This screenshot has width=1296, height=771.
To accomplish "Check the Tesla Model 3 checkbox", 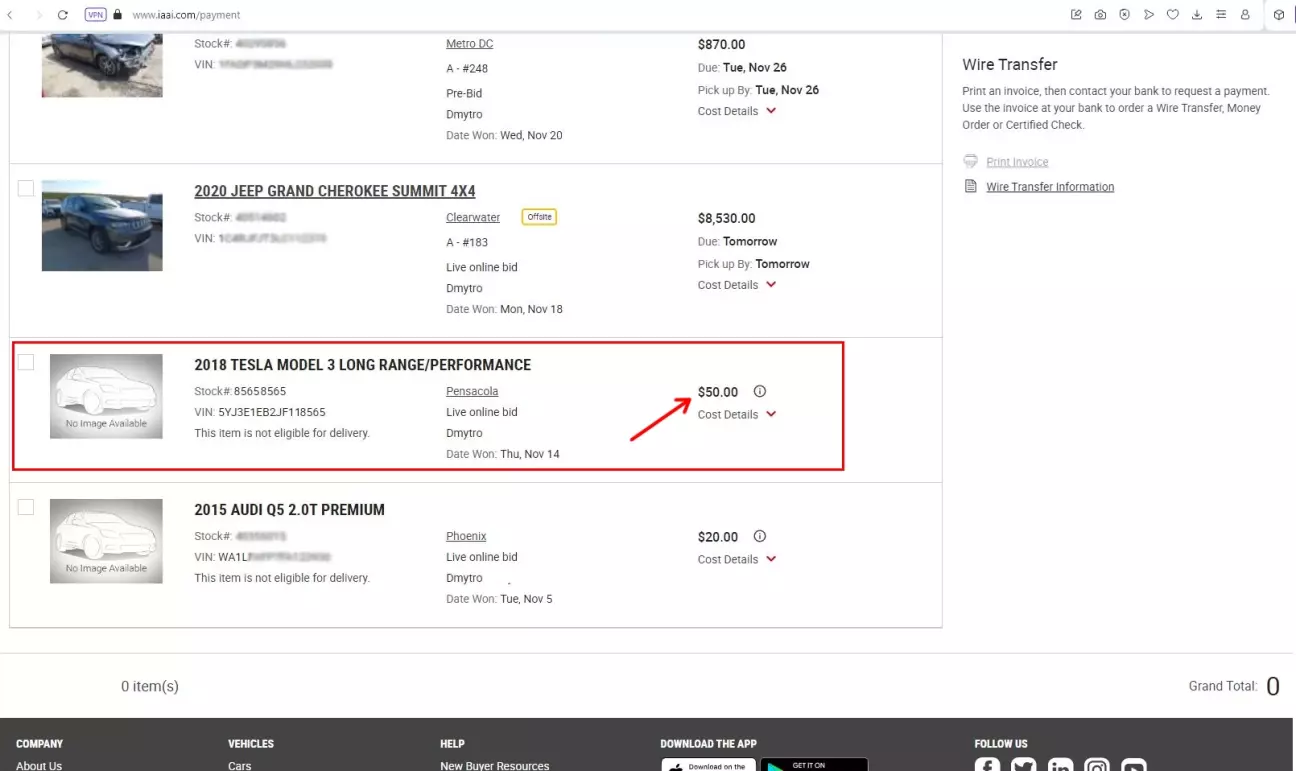I will 26,362.
